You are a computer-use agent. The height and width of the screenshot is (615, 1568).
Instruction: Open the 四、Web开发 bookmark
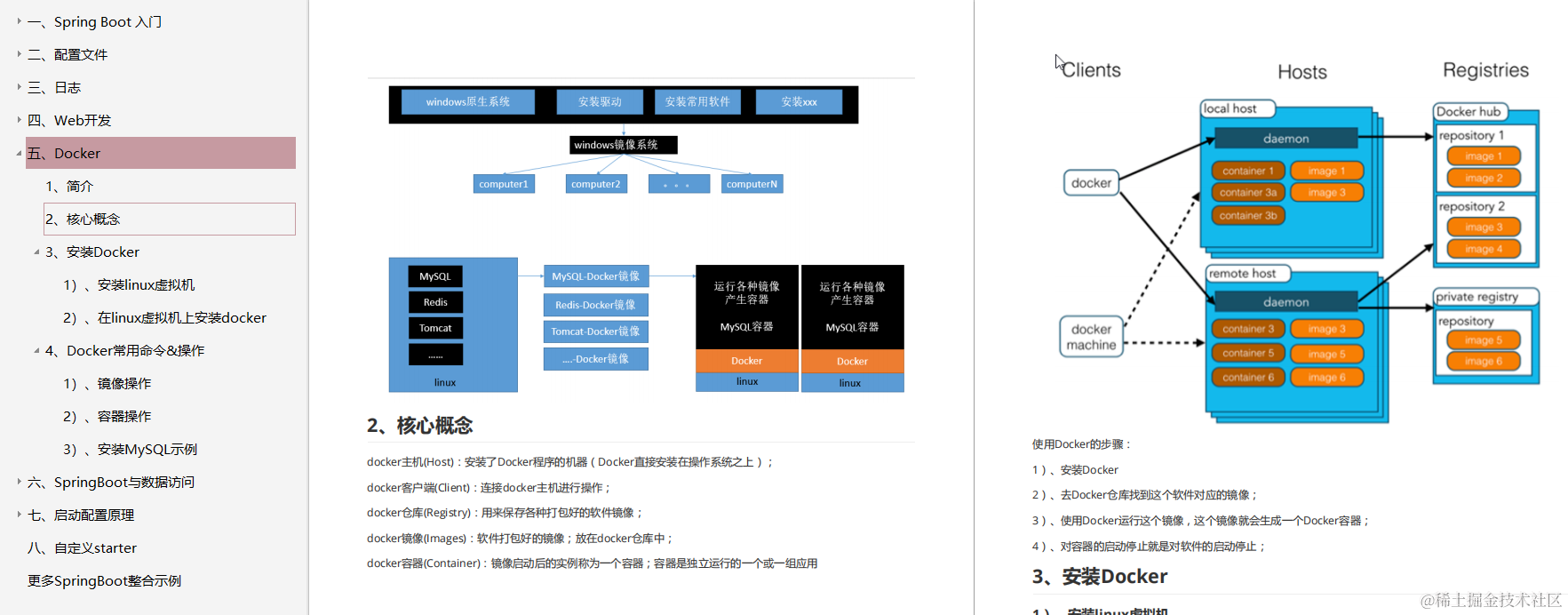[x=69, y=120]
